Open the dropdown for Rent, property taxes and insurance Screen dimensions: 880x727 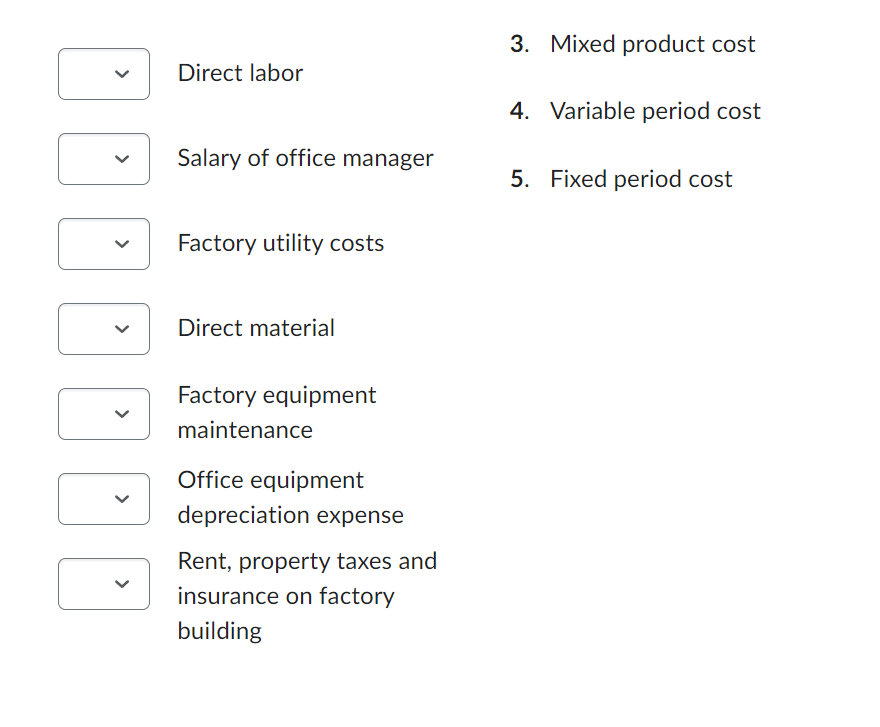pyautogui.click(x=104, y=584)
